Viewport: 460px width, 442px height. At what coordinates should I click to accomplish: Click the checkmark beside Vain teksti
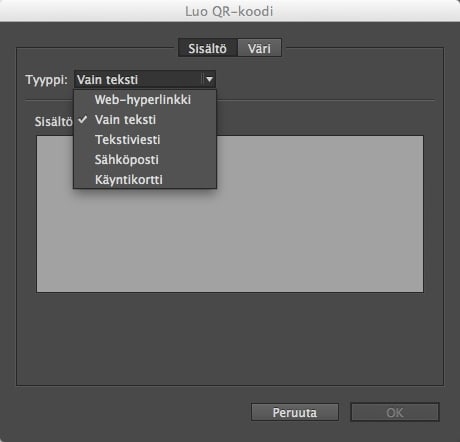click(x=83, y=120)
